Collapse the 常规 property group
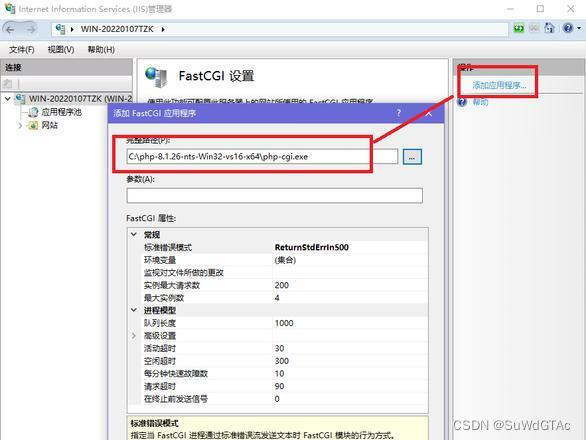Image resolution: width=586 pixels, height=440 pixels. click(x=134, y=234)
